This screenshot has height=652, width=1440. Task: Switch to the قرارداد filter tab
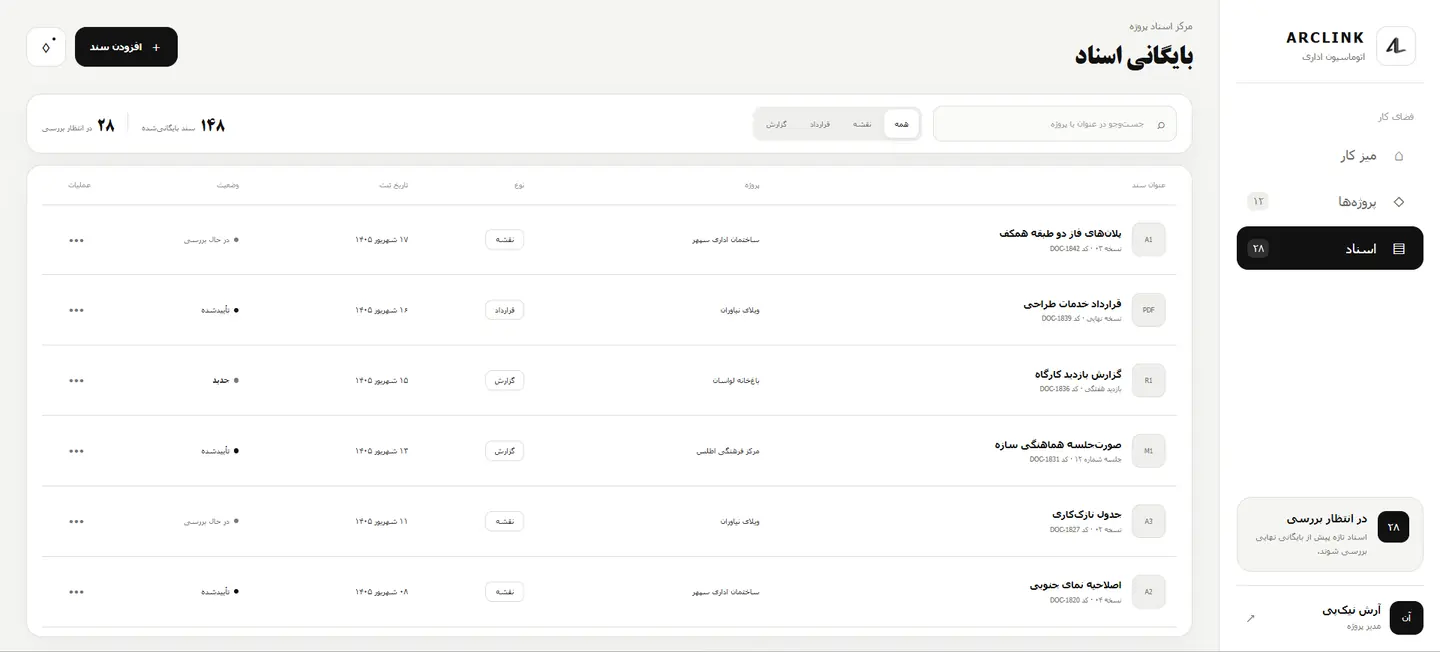click(x=820, y=124)
